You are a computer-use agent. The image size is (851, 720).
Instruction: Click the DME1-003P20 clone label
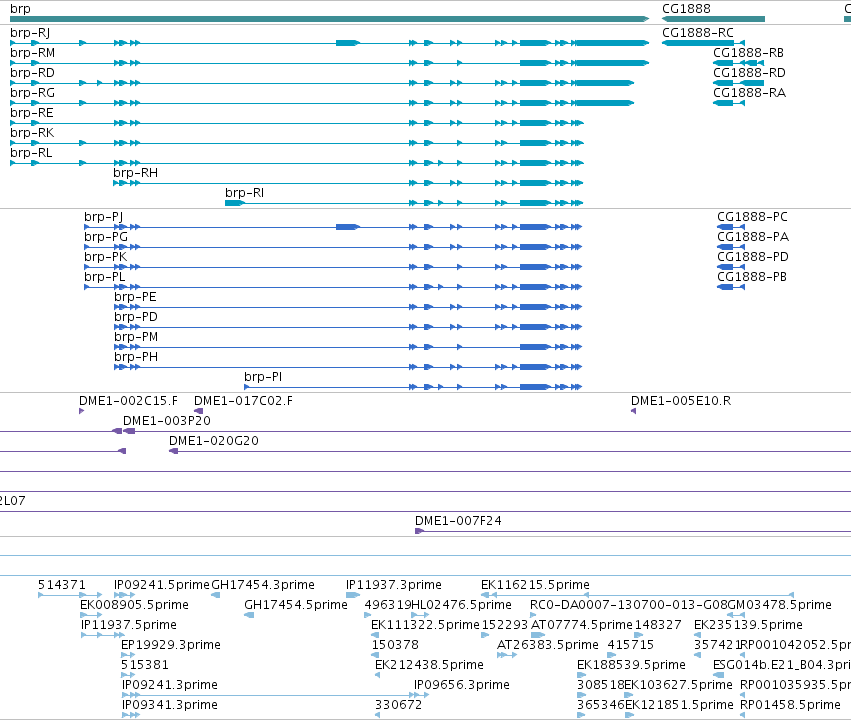(167, 421)
